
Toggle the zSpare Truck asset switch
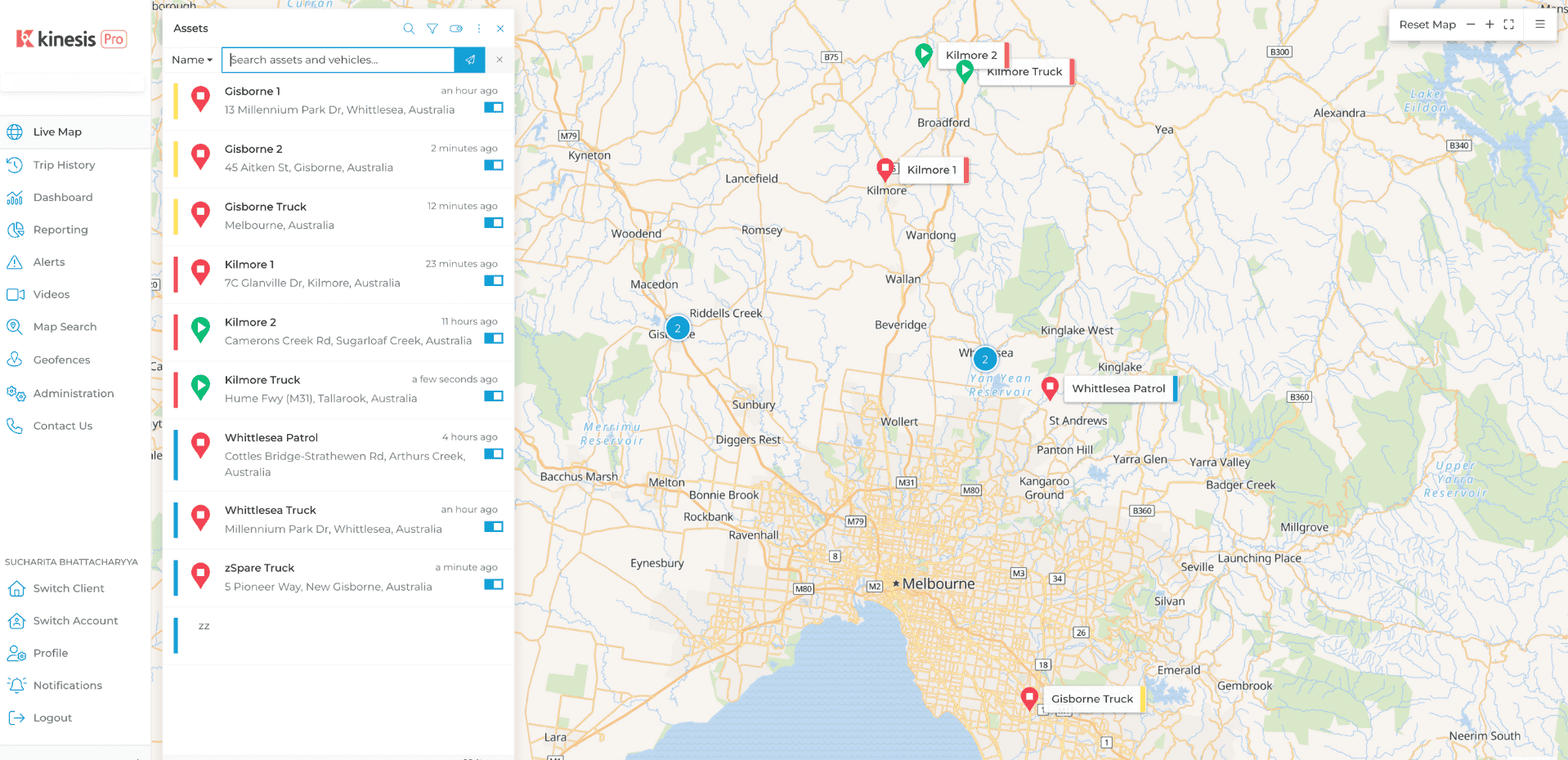click(493, 584)
